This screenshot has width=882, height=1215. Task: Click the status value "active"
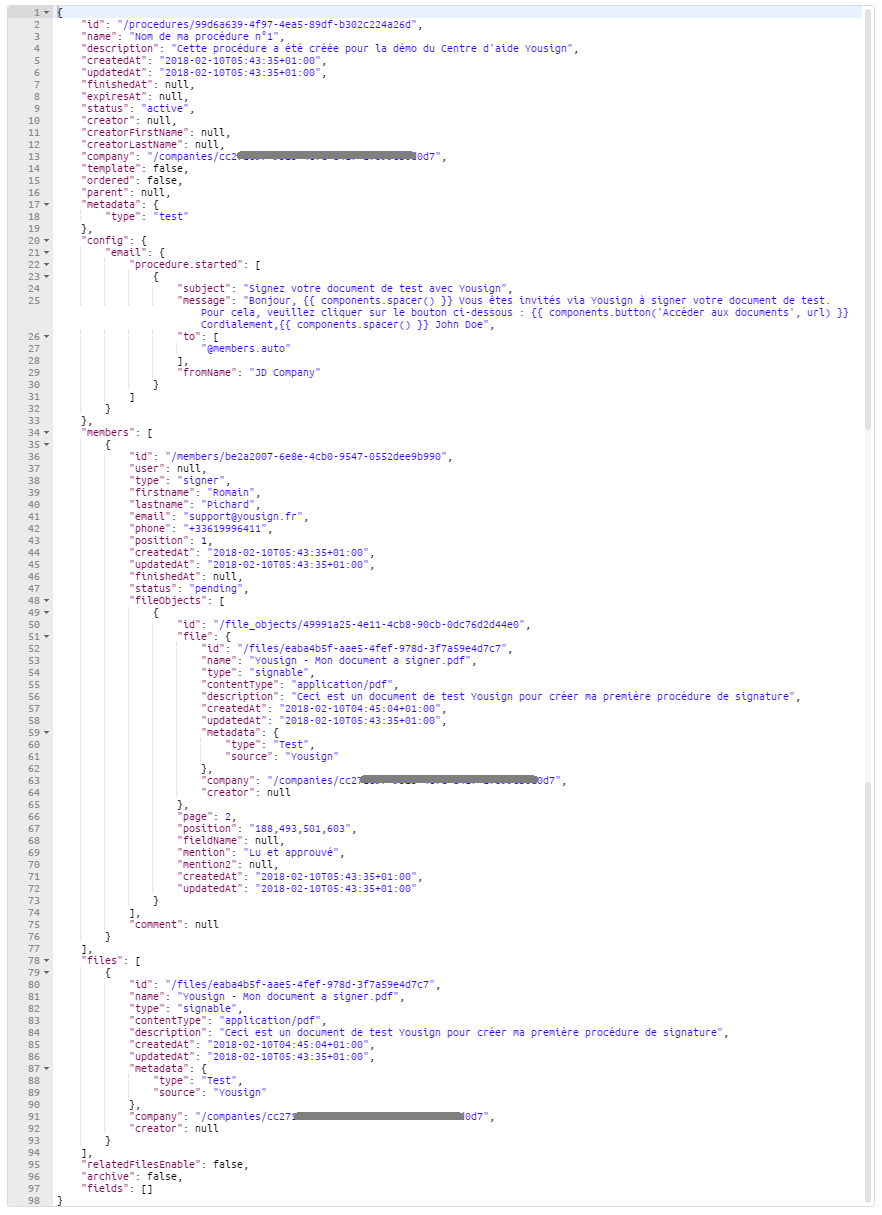(166, 108)
